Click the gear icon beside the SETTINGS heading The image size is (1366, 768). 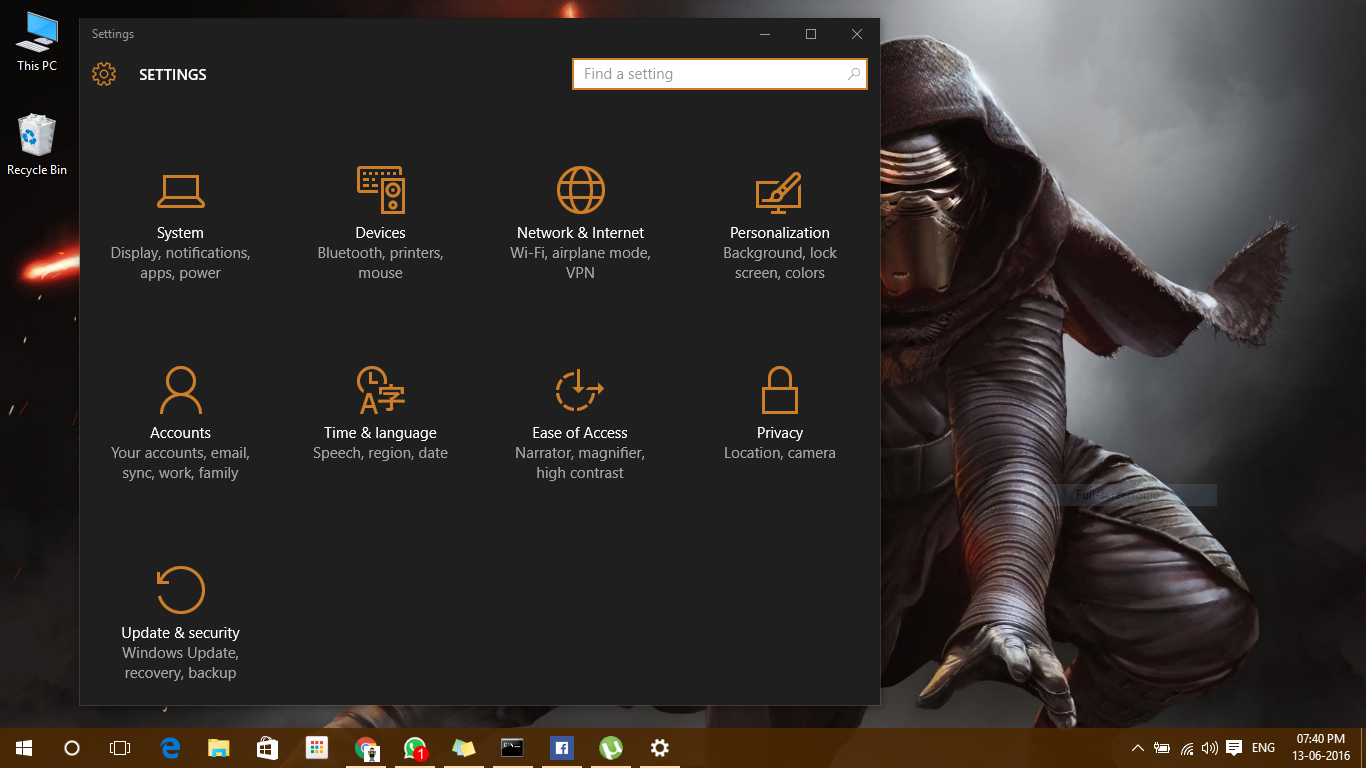[104, 74]
